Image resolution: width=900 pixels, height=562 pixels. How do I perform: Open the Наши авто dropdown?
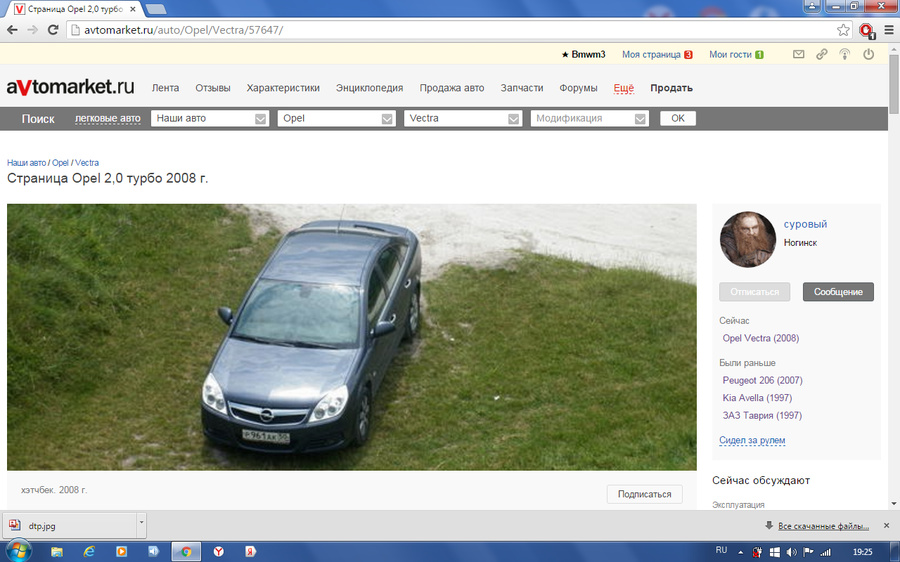pos(210,118)
